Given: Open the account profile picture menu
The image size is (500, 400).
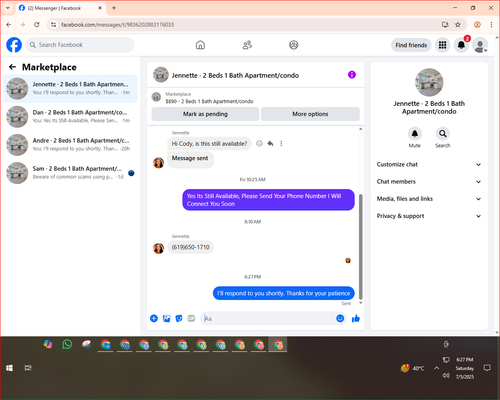Looking at the screenshot, I should coord(480,45).
